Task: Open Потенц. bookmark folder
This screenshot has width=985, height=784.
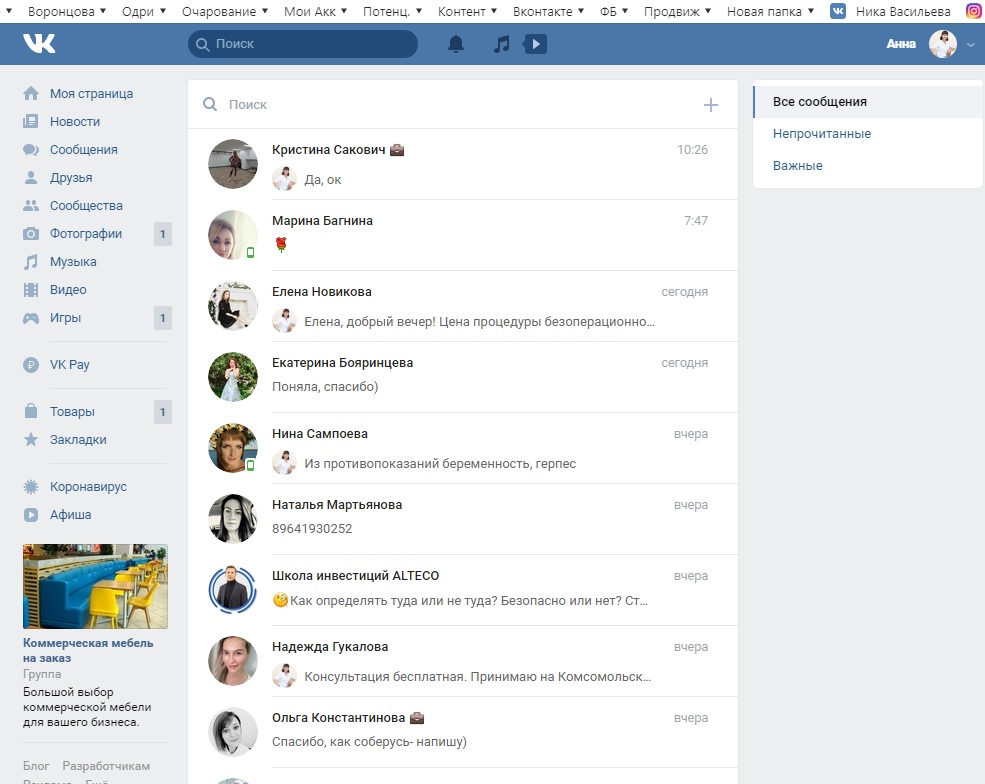Action: pos(393,11)
